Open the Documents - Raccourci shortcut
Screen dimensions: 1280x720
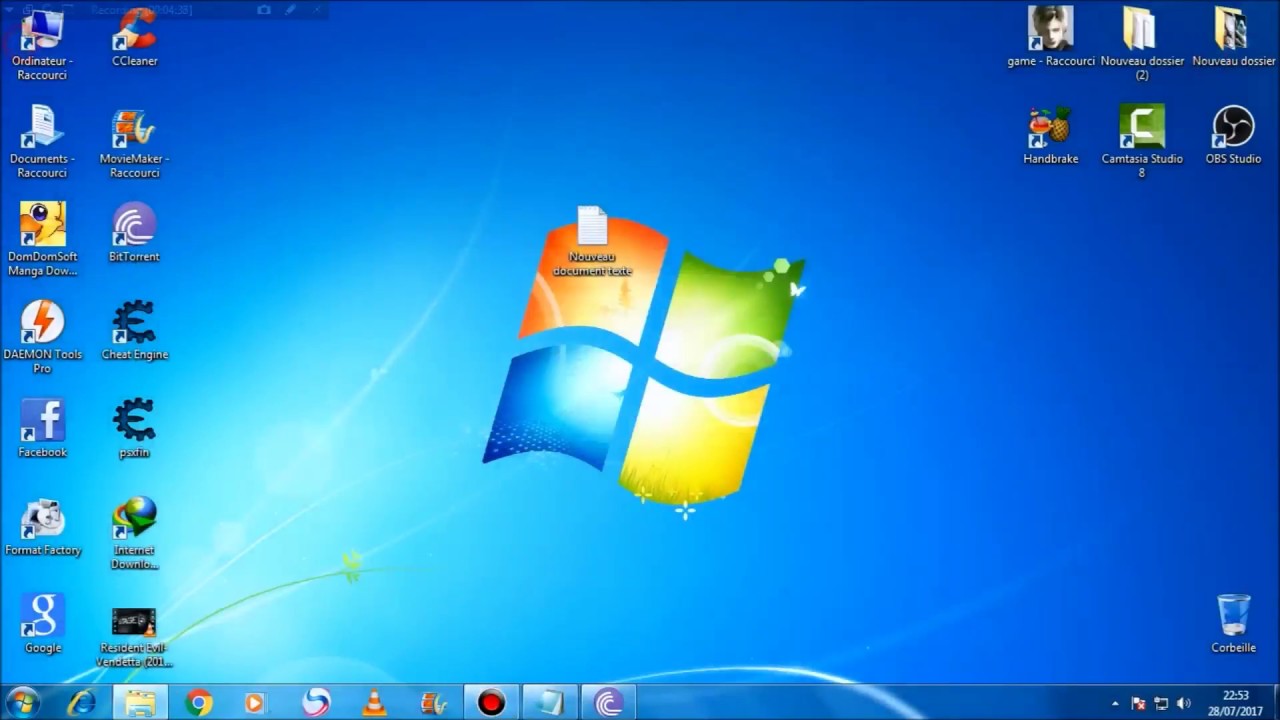coord(42,142)
